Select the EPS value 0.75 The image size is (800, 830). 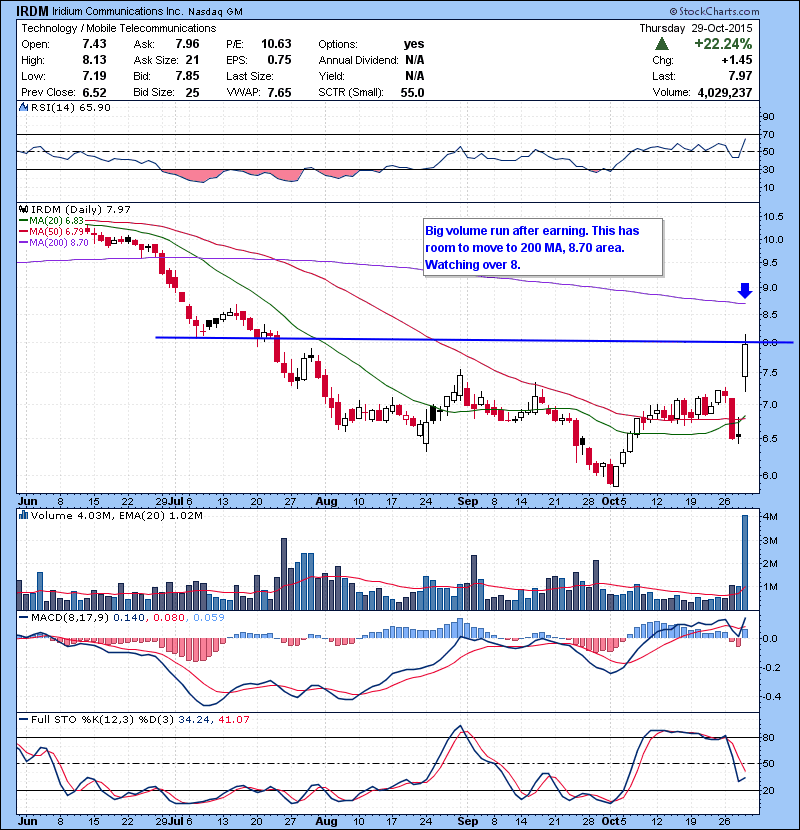click(279, 60)
